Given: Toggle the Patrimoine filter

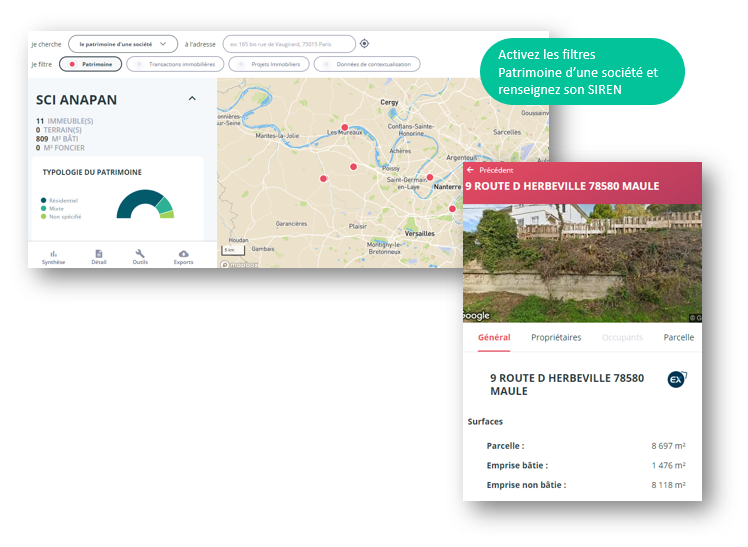Looking at the screenshot, I should [91, 64].
